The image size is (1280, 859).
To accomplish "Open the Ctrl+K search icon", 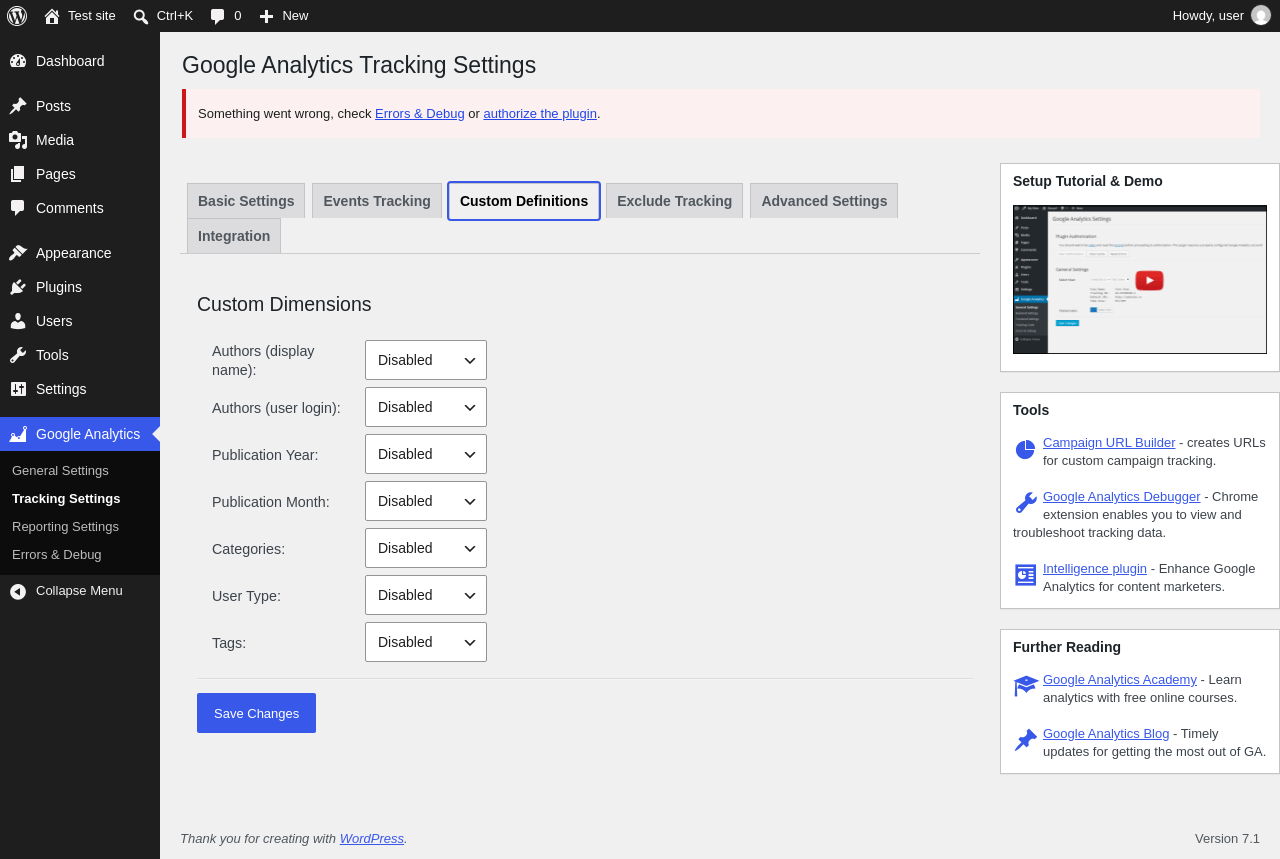I will tap(141, 16).
